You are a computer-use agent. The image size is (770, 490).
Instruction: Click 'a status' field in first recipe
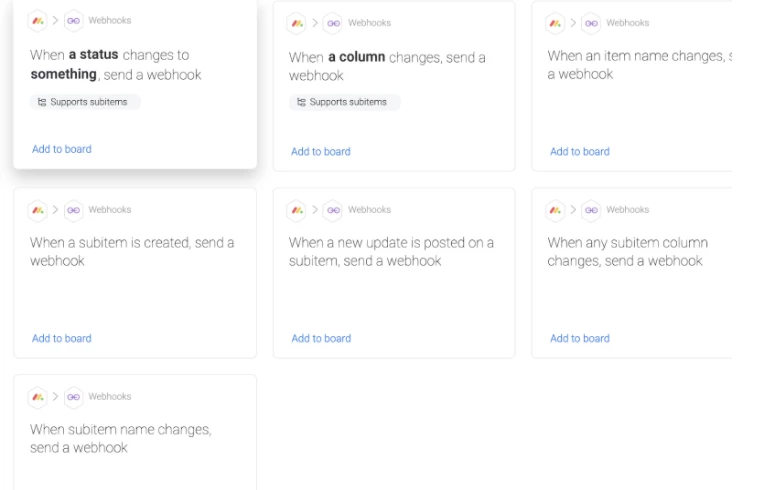[93, 55]
